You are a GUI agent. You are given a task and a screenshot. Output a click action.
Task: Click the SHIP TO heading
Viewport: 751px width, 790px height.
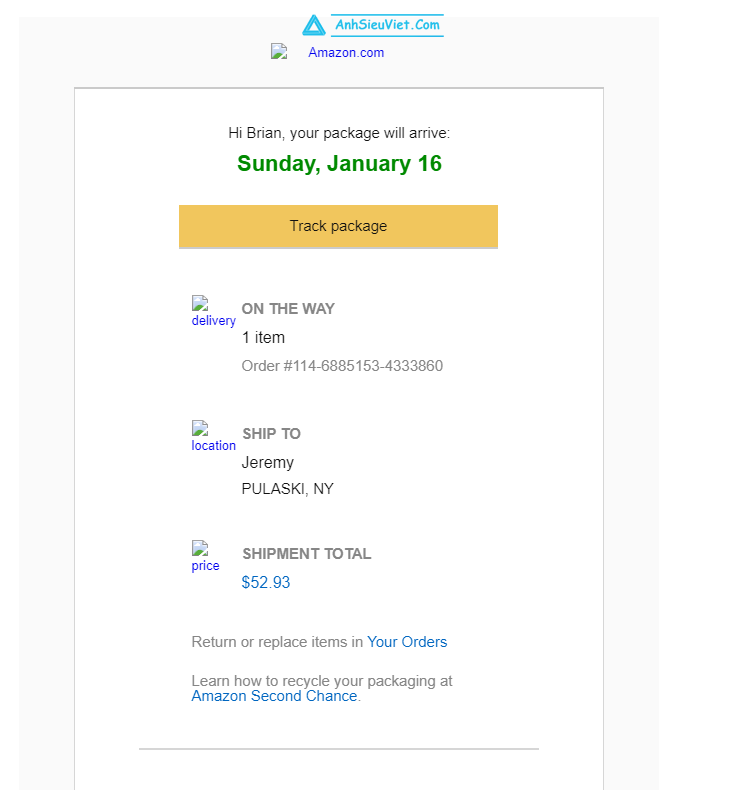[x=271, y=434]
